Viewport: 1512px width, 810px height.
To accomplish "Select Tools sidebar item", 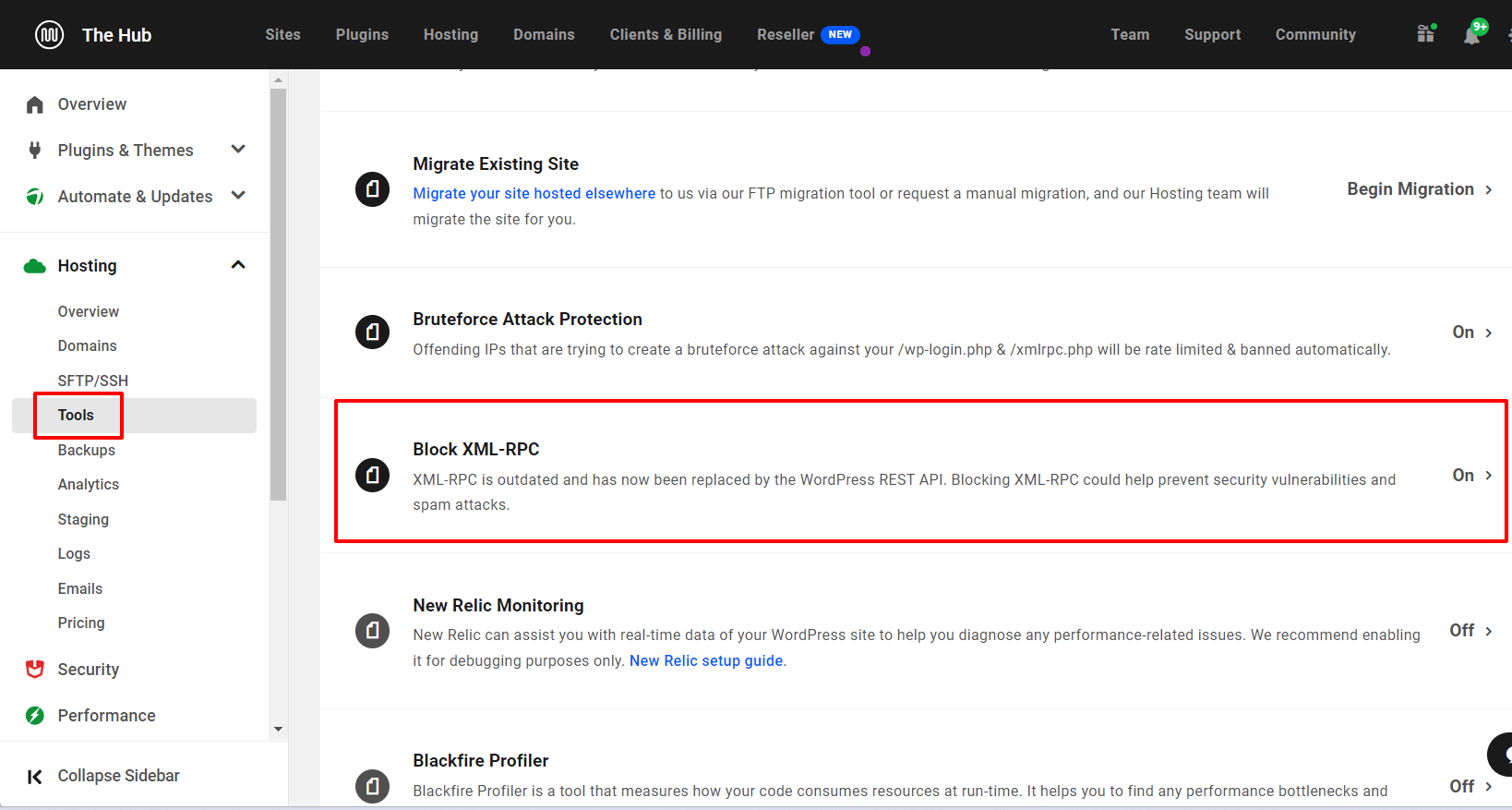I will (x=76, y=415).
